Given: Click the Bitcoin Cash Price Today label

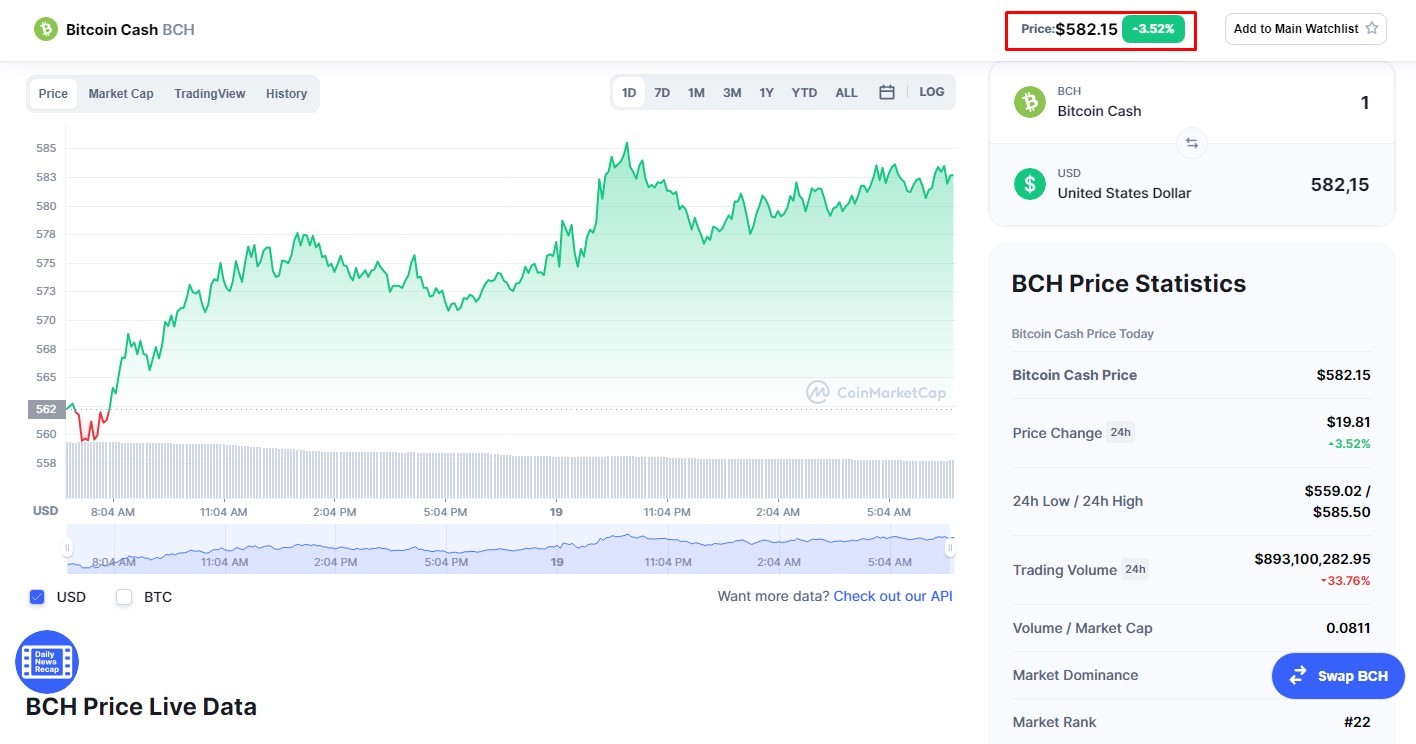Looking at the screenshot, I should point(1083,334).
